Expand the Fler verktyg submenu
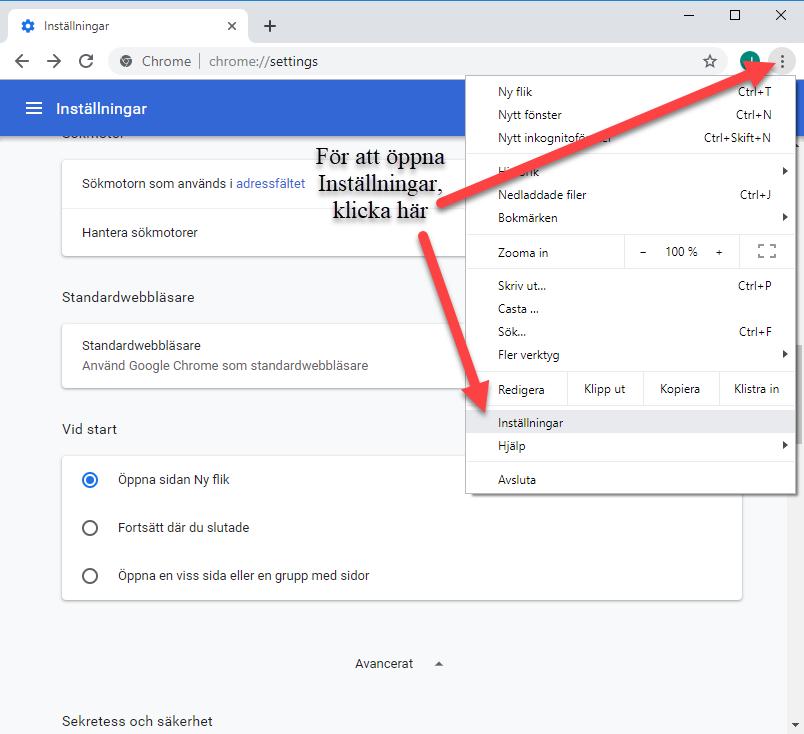The image size is (804, 734). 631,354
